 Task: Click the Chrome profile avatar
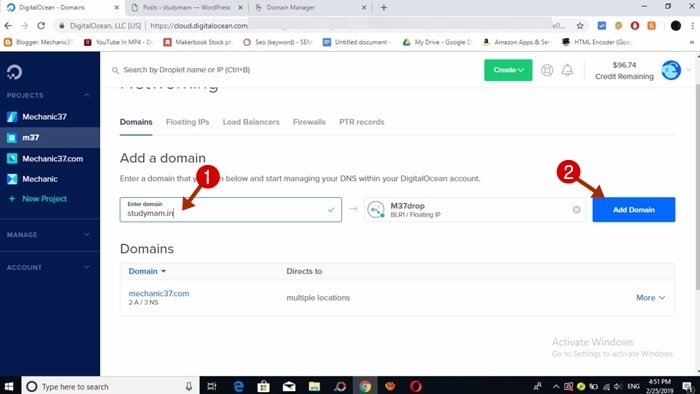tap(675, 26)
